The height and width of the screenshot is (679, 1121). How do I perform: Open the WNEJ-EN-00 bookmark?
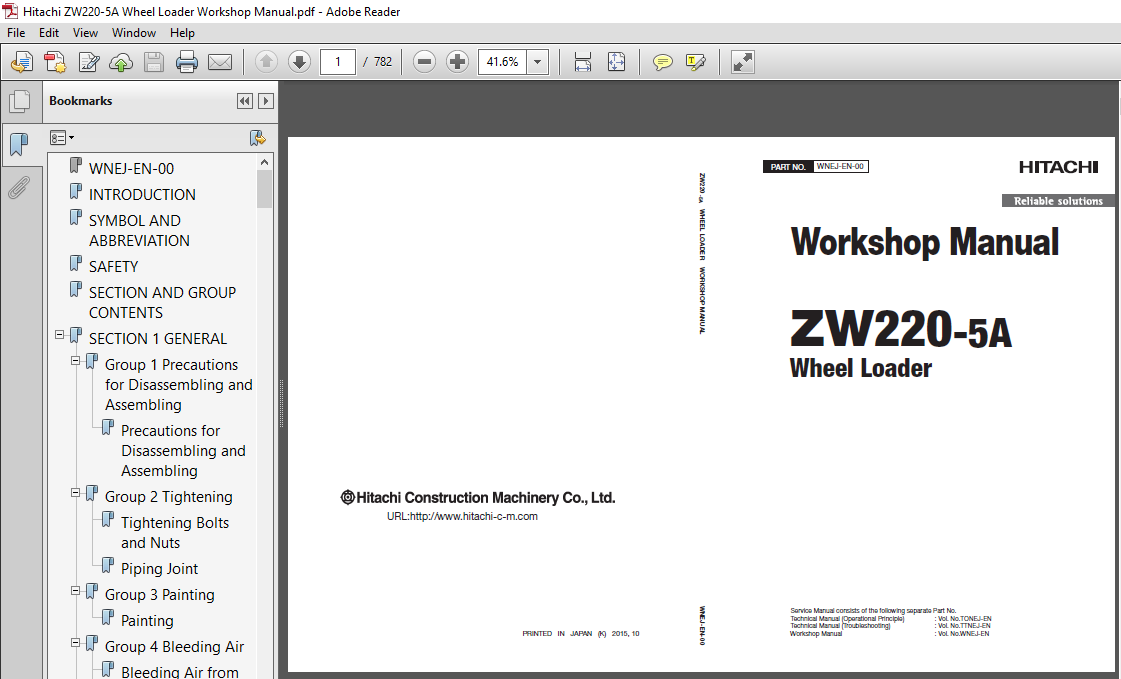(x=132, y=169)
